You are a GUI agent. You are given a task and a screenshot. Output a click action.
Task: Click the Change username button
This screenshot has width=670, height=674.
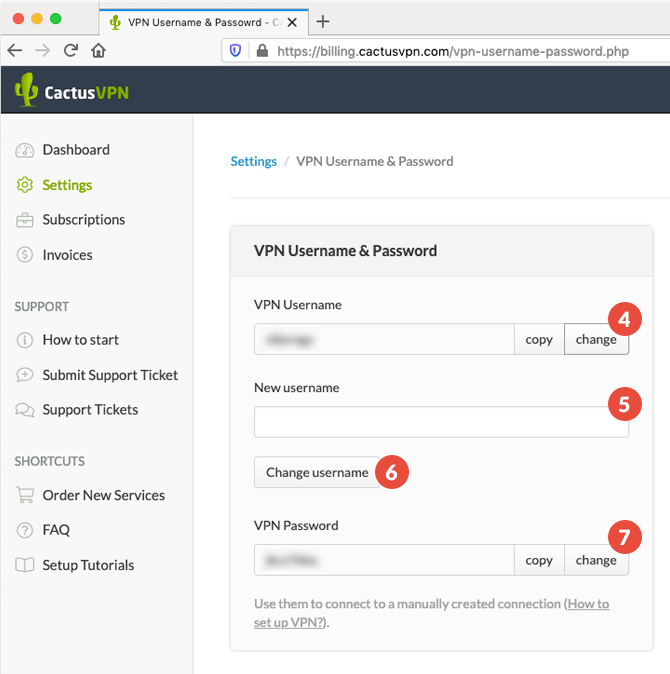point(317,472)
